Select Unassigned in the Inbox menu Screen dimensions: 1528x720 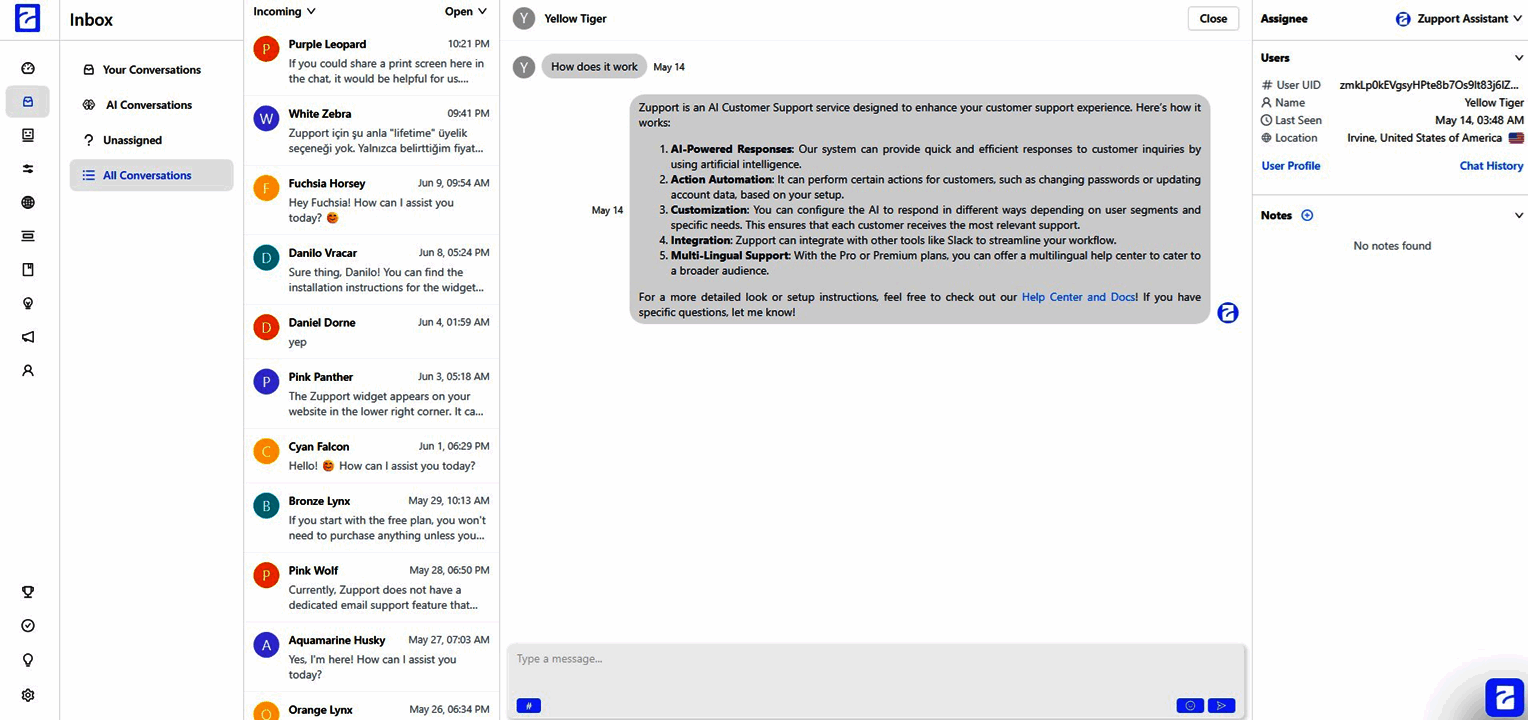coord(151,140)
